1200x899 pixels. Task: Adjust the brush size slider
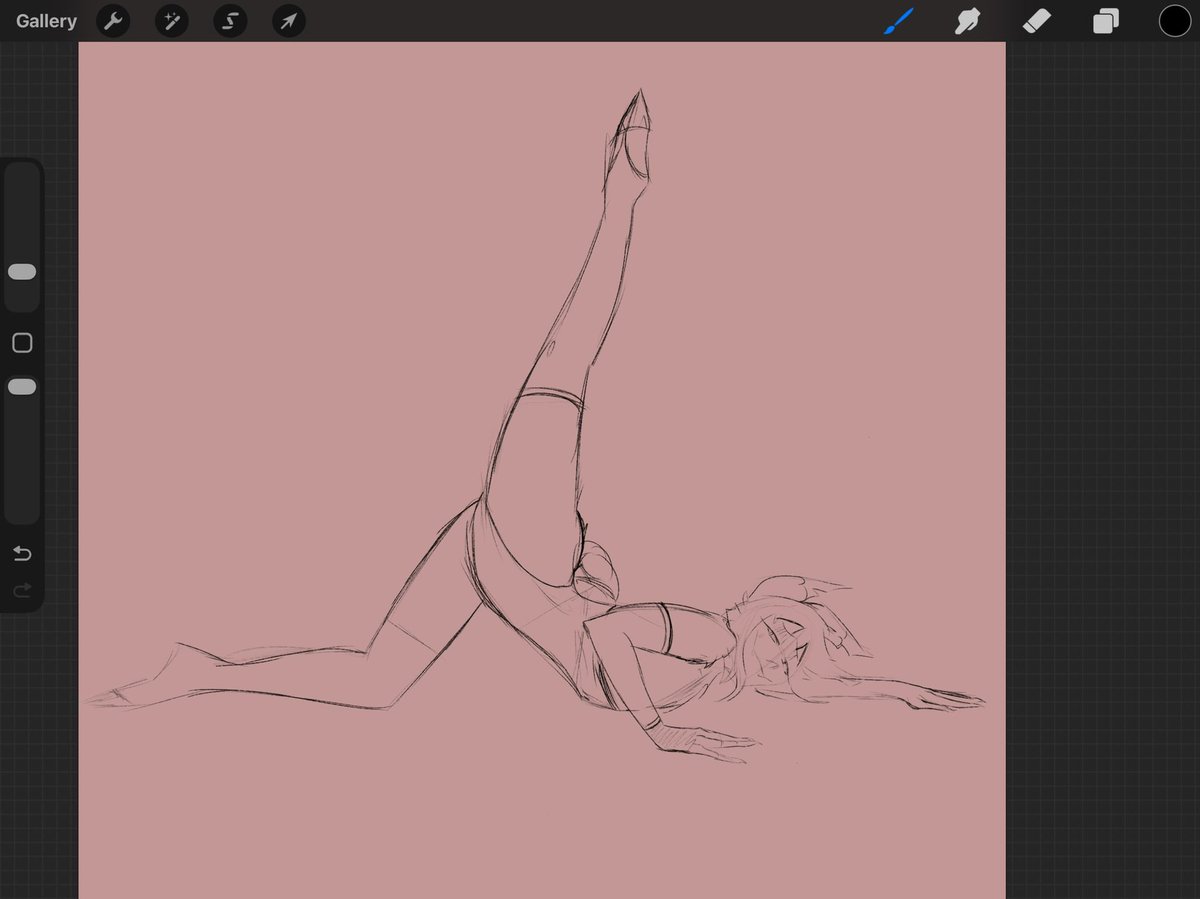pos(22,271)
